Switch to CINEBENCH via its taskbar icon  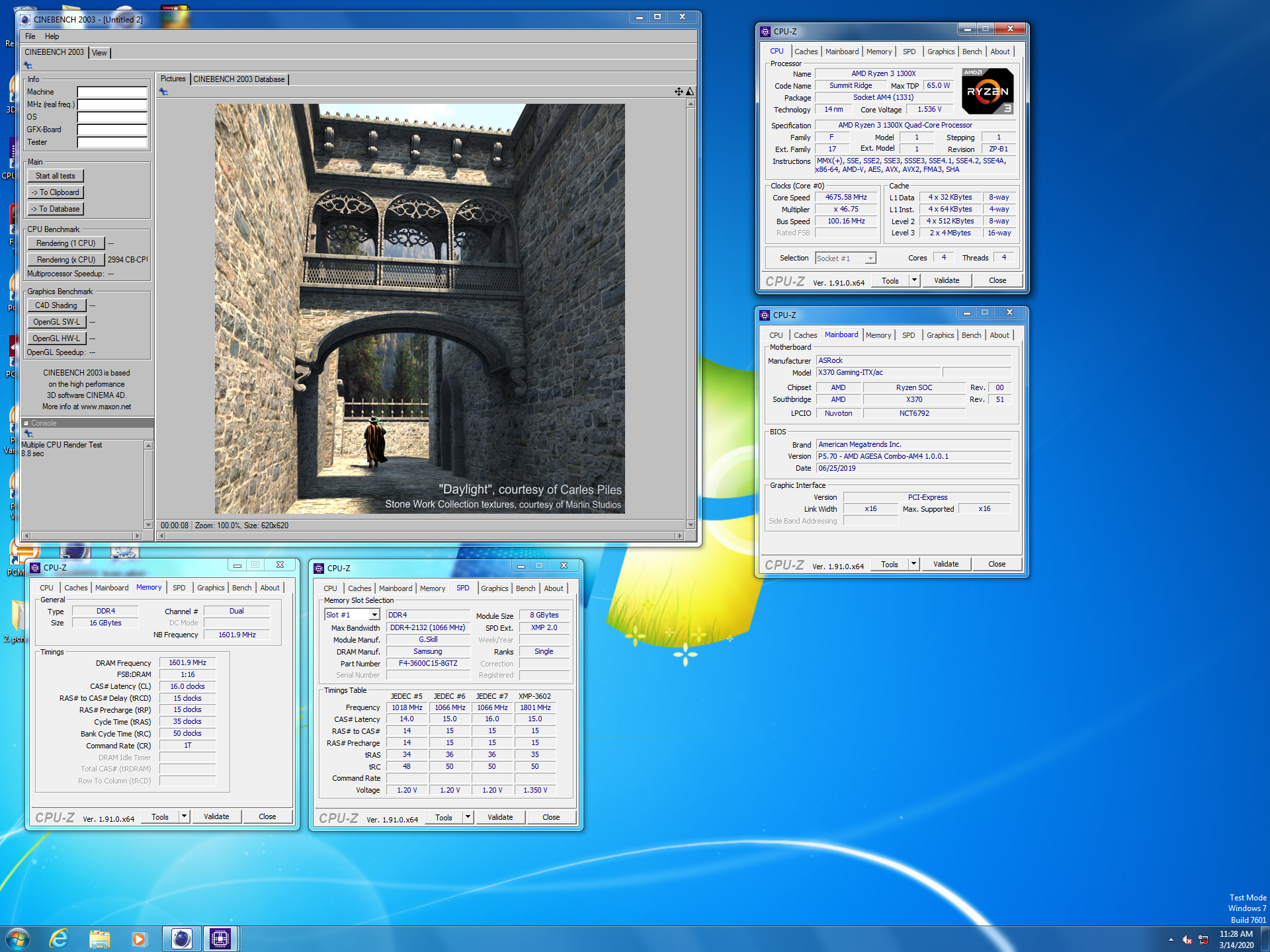coord(181,939)
